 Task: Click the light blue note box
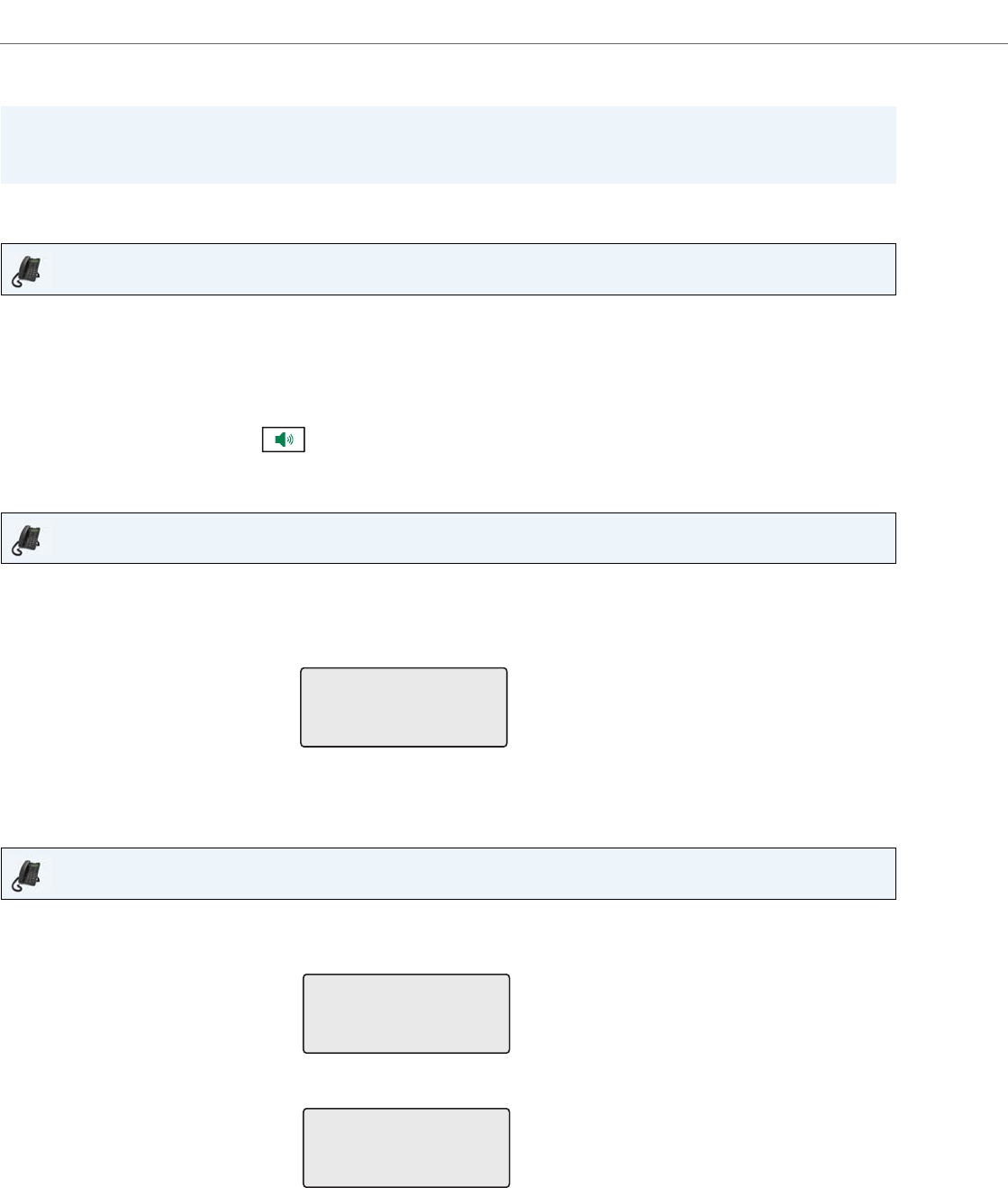pyautogui.click(x=448, y=145)
